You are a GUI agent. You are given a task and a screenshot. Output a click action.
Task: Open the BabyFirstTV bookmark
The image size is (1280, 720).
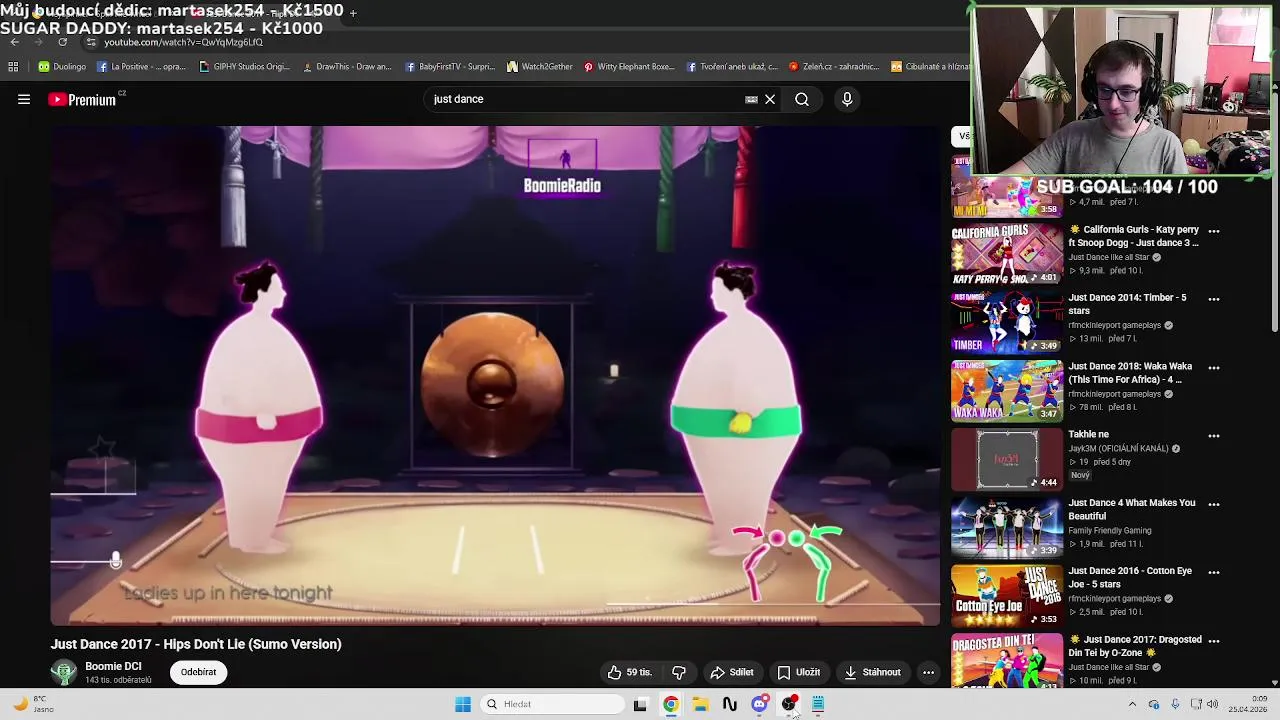coord(450,67)
